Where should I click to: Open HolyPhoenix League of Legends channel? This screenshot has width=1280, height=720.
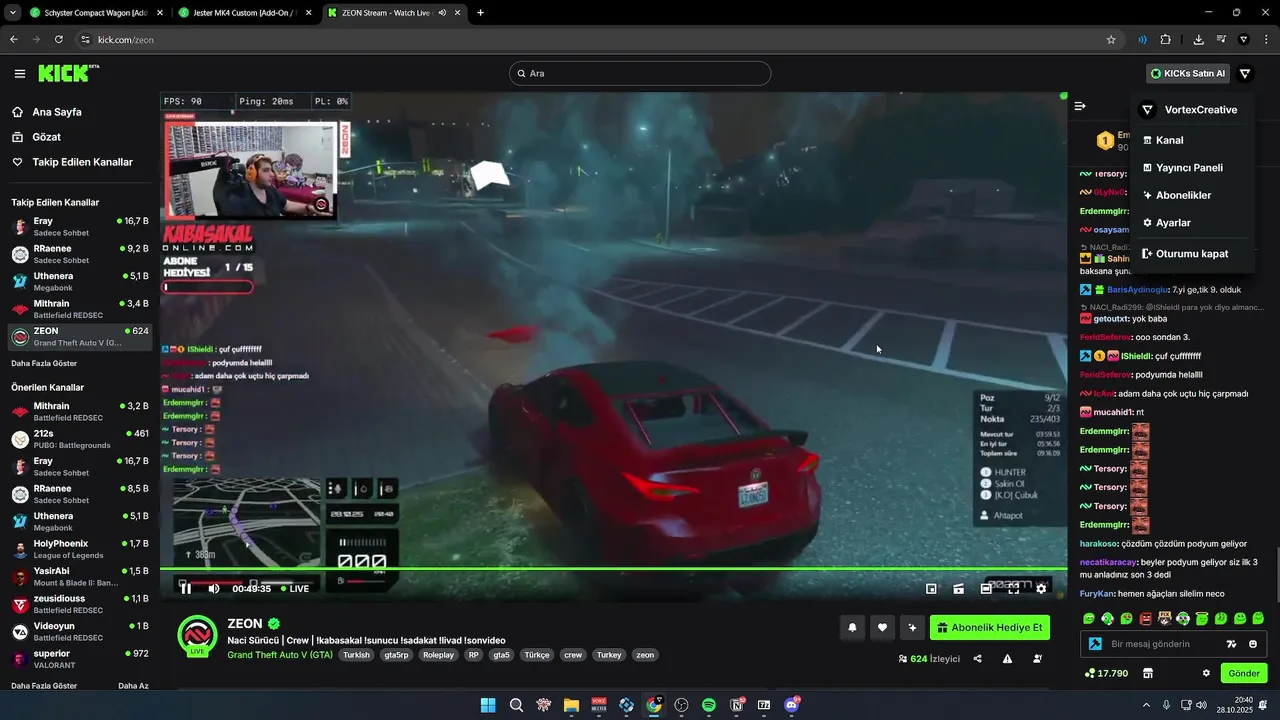pos(80,549)
